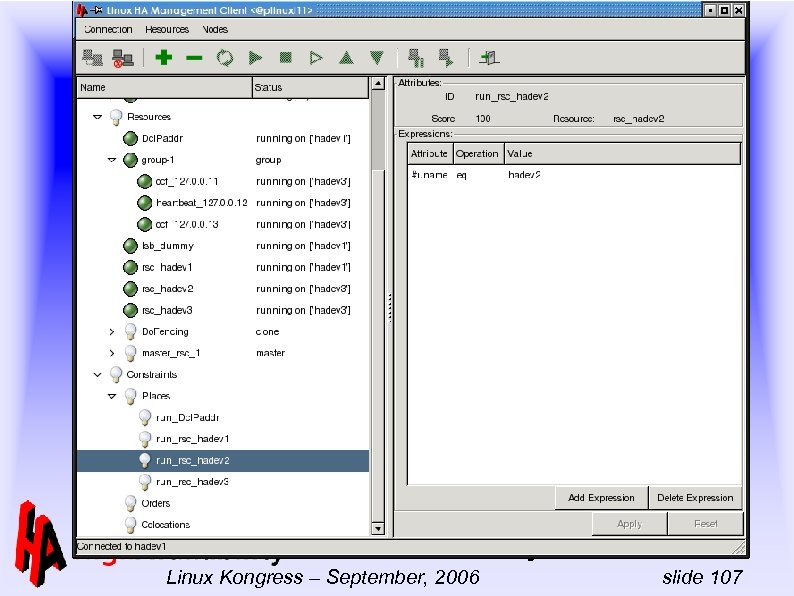Click the group status text of group-1
The width and height of the screenshot is (794, 596).
tap(268, 160)
